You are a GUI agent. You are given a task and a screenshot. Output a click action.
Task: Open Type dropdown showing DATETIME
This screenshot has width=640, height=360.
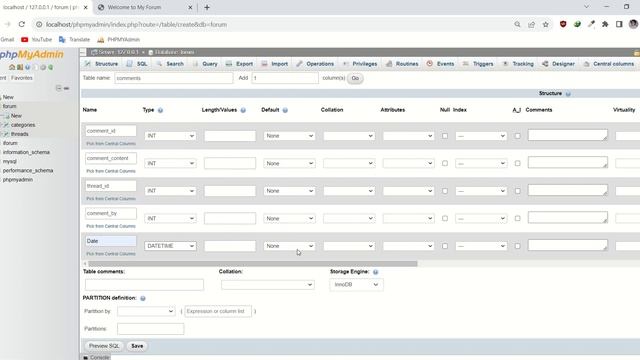tap(170, 246)
